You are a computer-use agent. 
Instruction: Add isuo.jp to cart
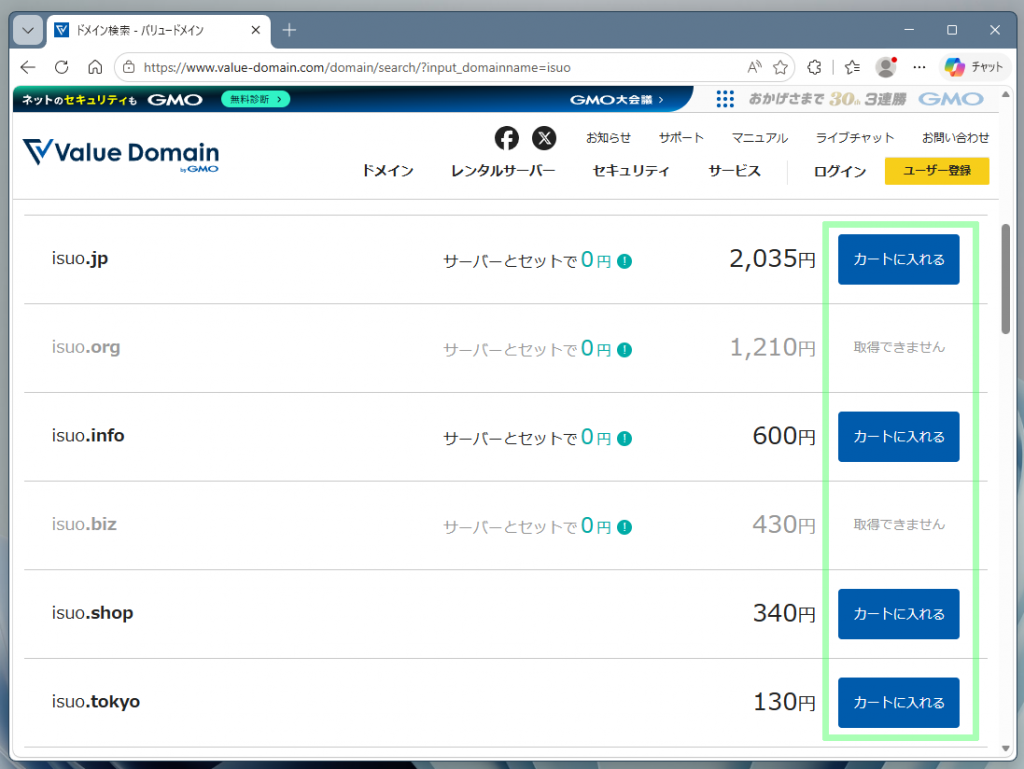899,259
